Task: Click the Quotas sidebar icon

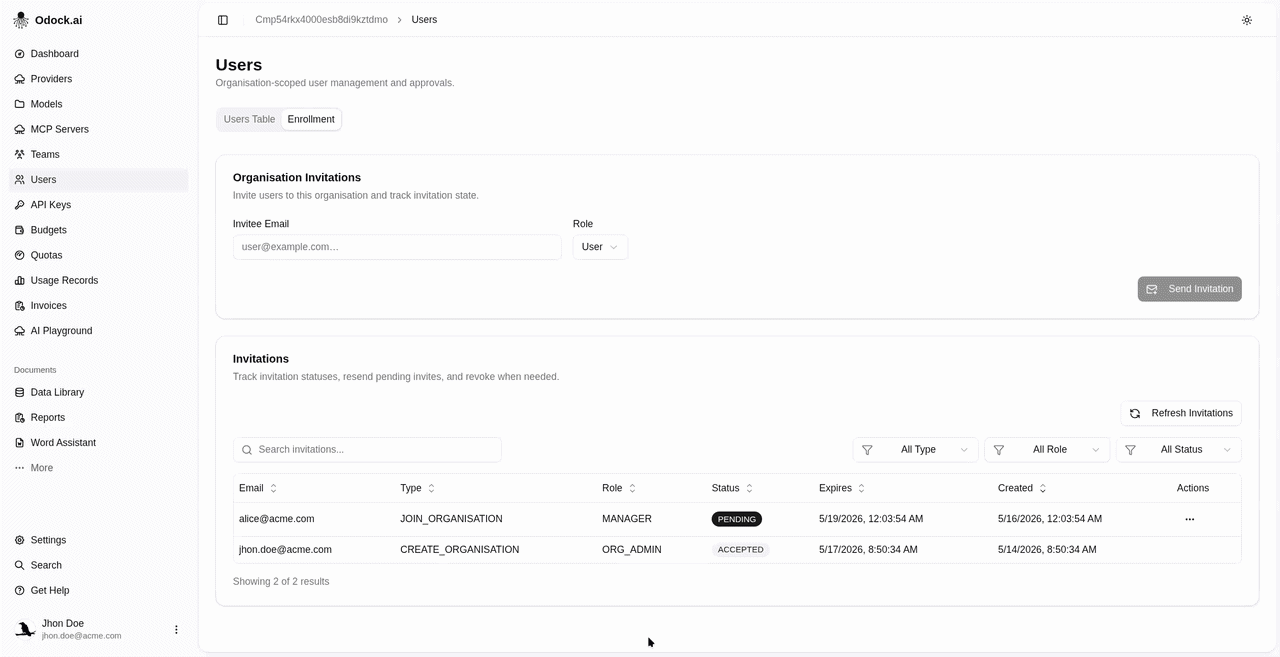Action: (20, 255)
